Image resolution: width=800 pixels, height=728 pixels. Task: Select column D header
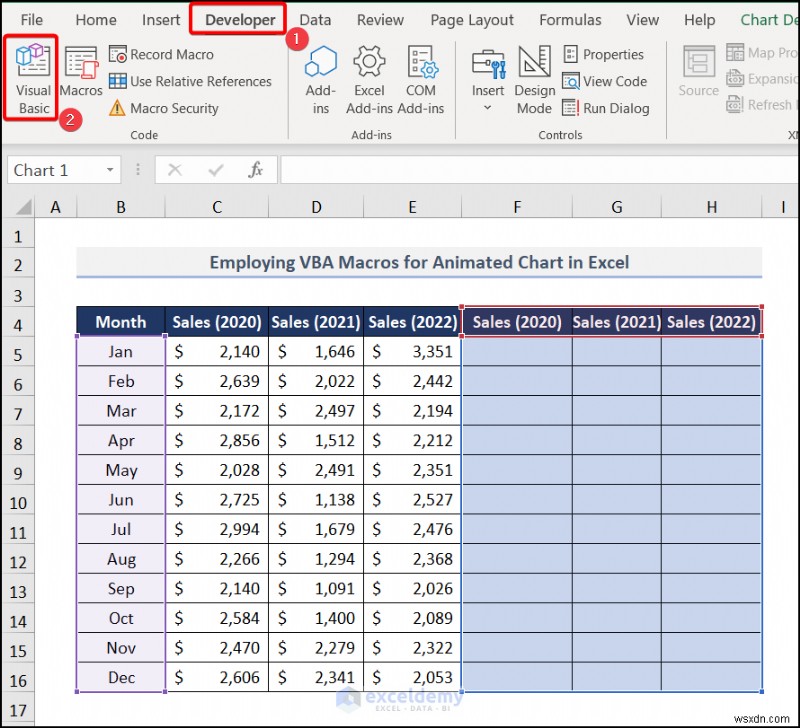316,207
